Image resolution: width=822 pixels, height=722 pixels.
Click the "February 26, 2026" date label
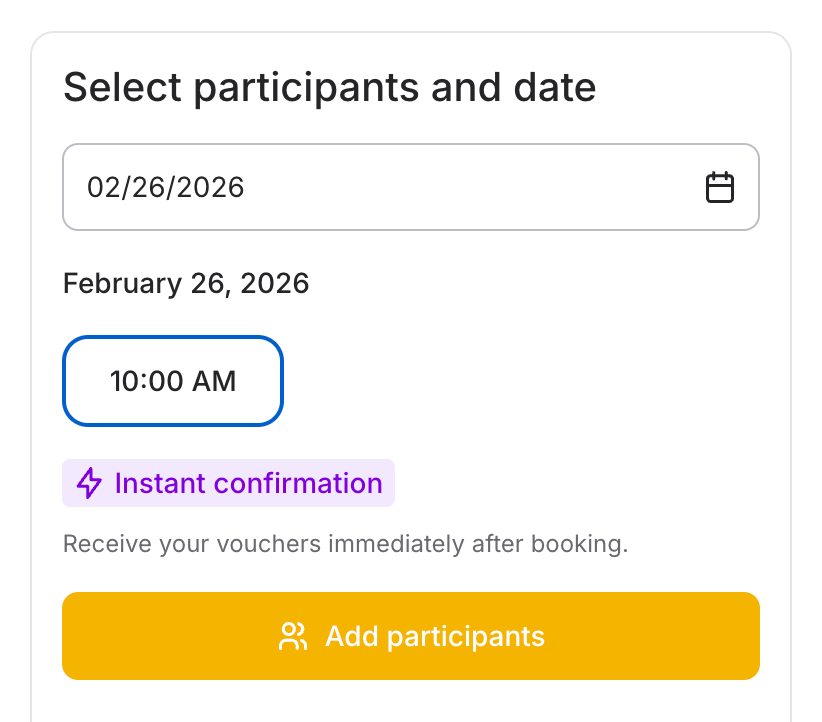(x=186, y=284)
